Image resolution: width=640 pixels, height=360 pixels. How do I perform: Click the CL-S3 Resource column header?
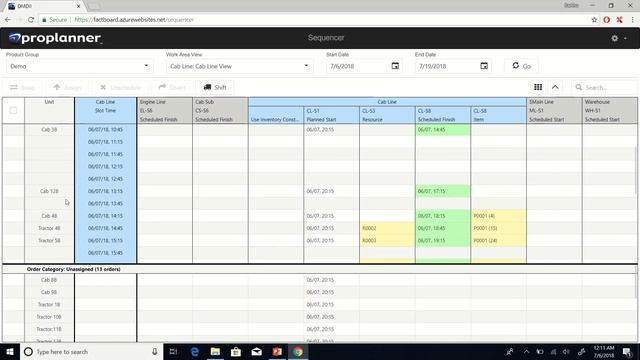tap(387, 115)
